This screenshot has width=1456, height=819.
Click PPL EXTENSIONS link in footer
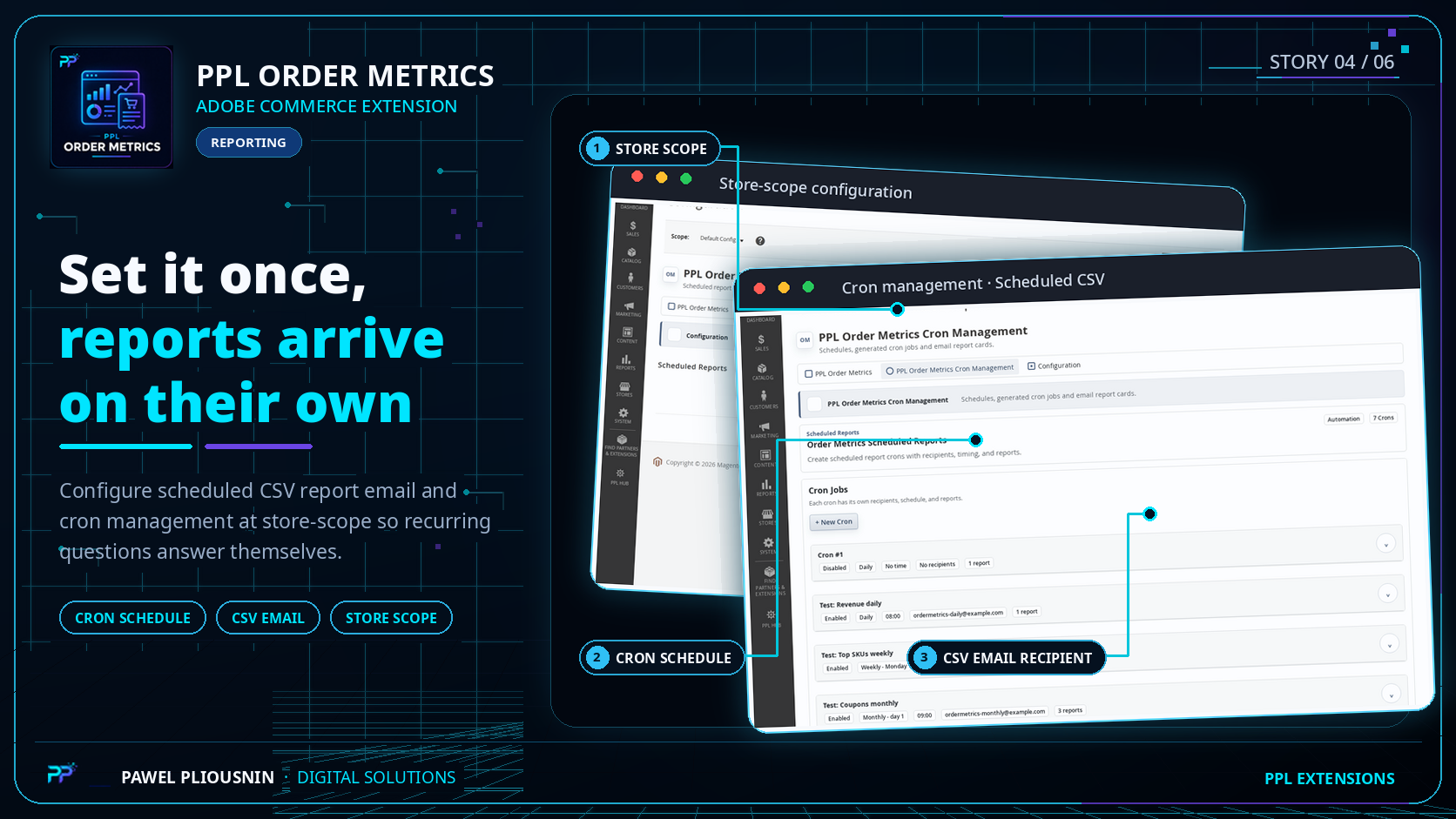1329,779
